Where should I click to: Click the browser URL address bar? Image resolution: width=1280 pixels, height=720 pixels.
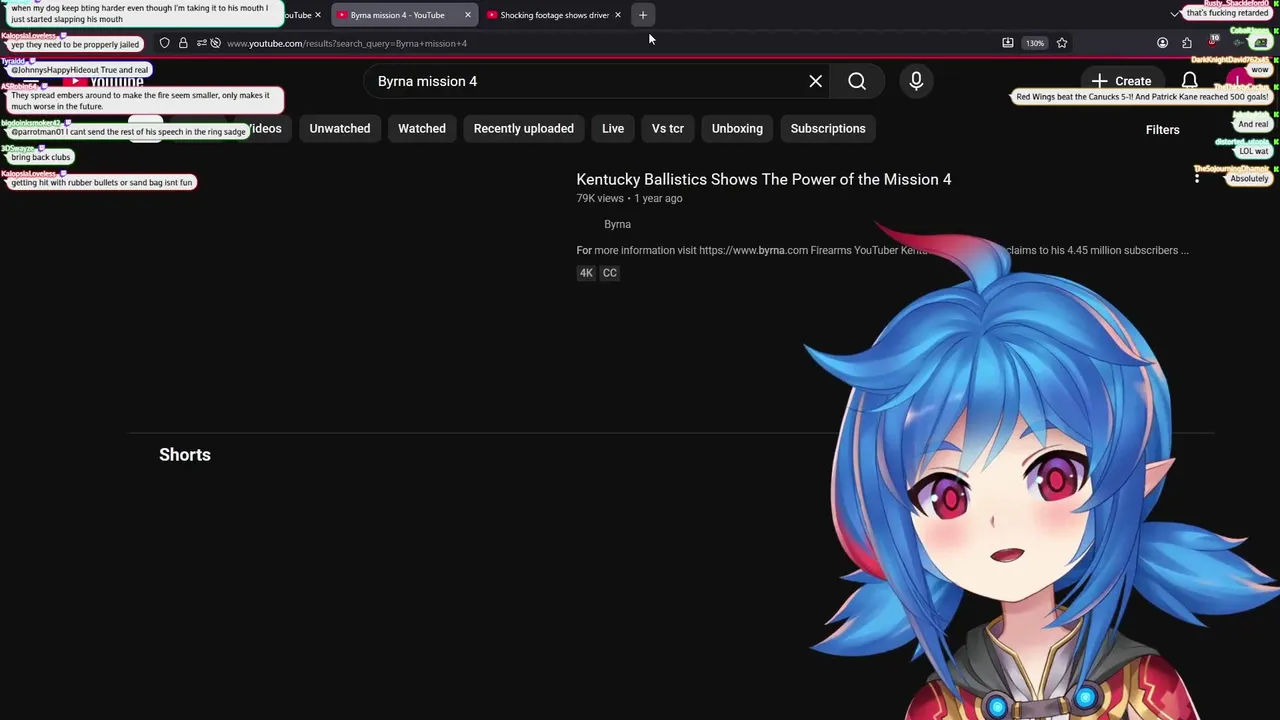point(600,43)
